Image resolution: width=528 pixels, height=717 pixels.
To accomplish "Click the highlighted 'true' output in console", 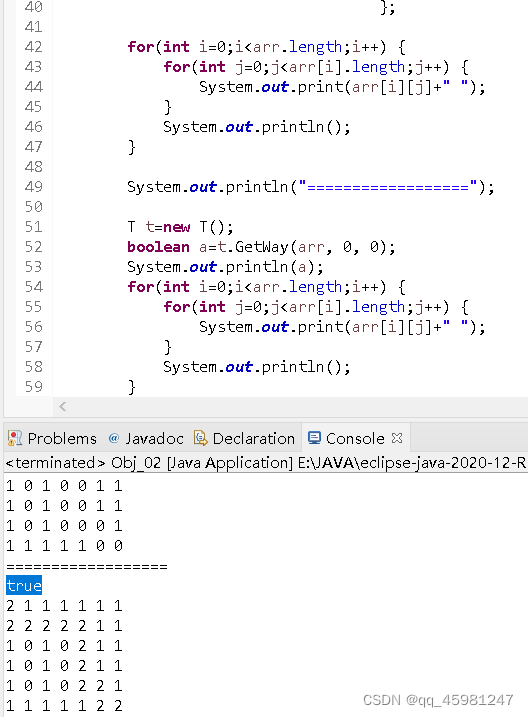I will (24, 585).
